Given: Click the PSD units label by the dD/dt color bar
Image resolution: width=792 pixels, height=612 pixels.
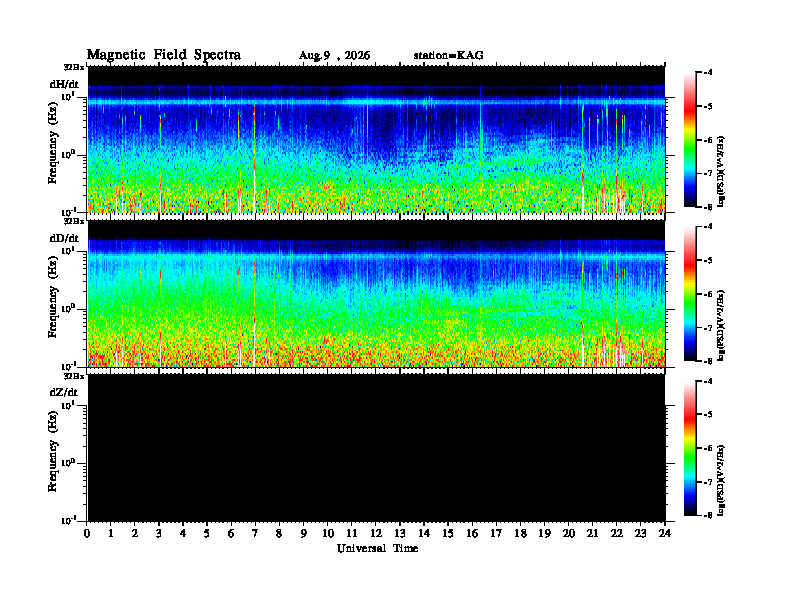Looking at the screenshot, I should [x=721, y=325].
